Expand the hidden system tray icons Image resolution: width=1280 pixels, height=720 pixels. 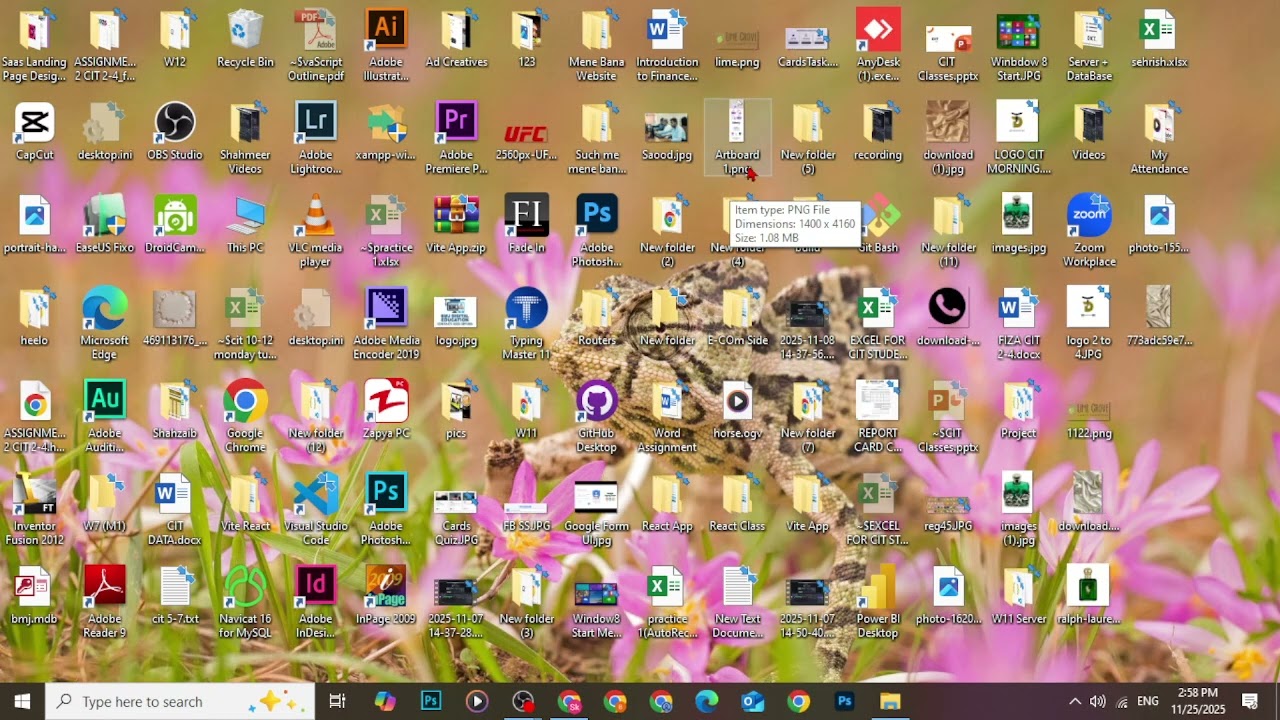(1075, 701)
